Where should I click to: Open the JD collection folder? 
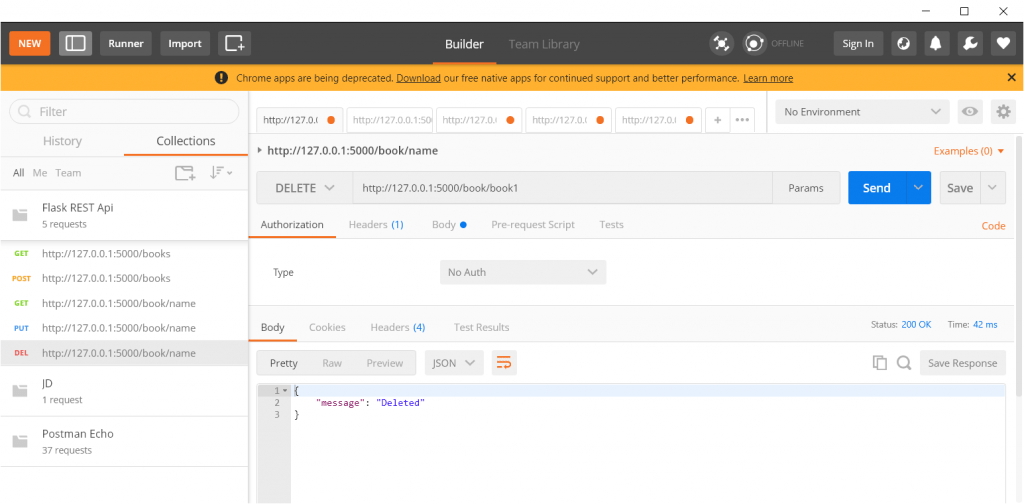click(x=124, y=390)
